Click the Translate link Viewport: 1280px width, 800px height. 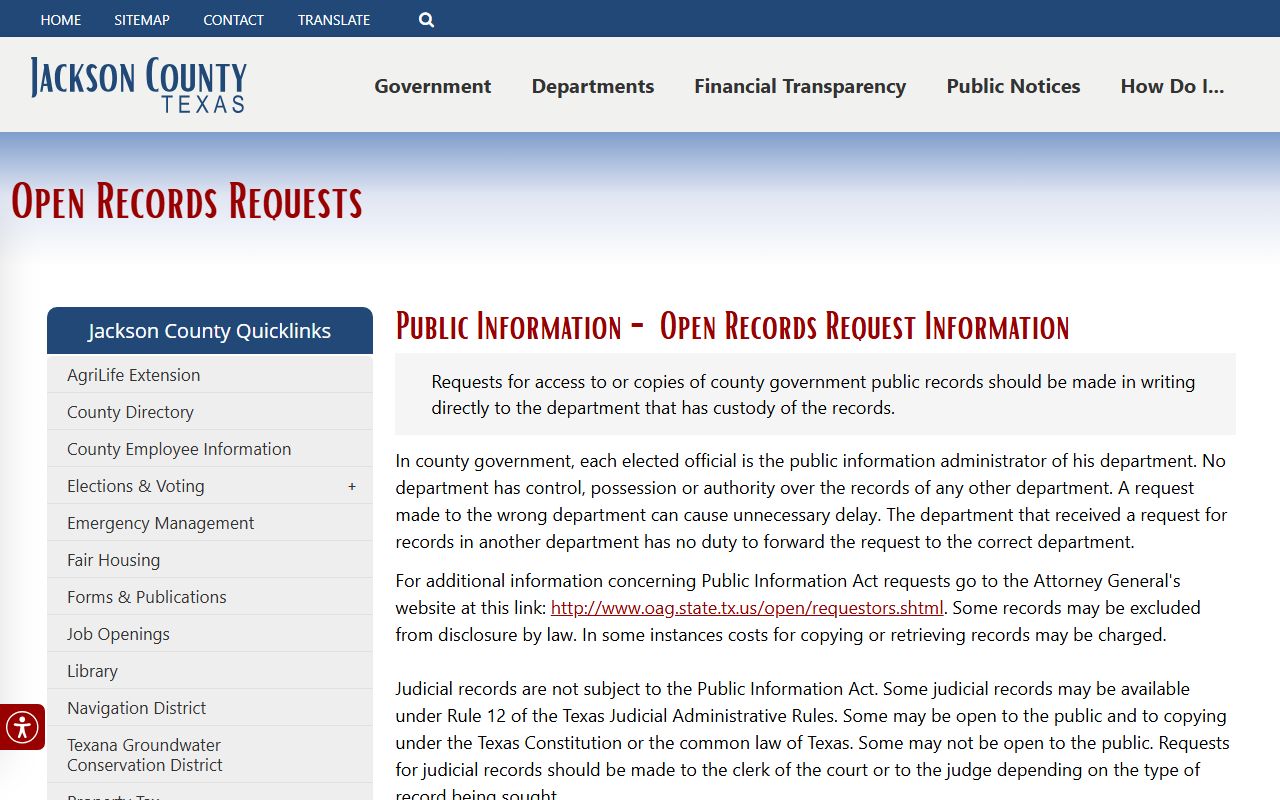click(x=334, y=20)
